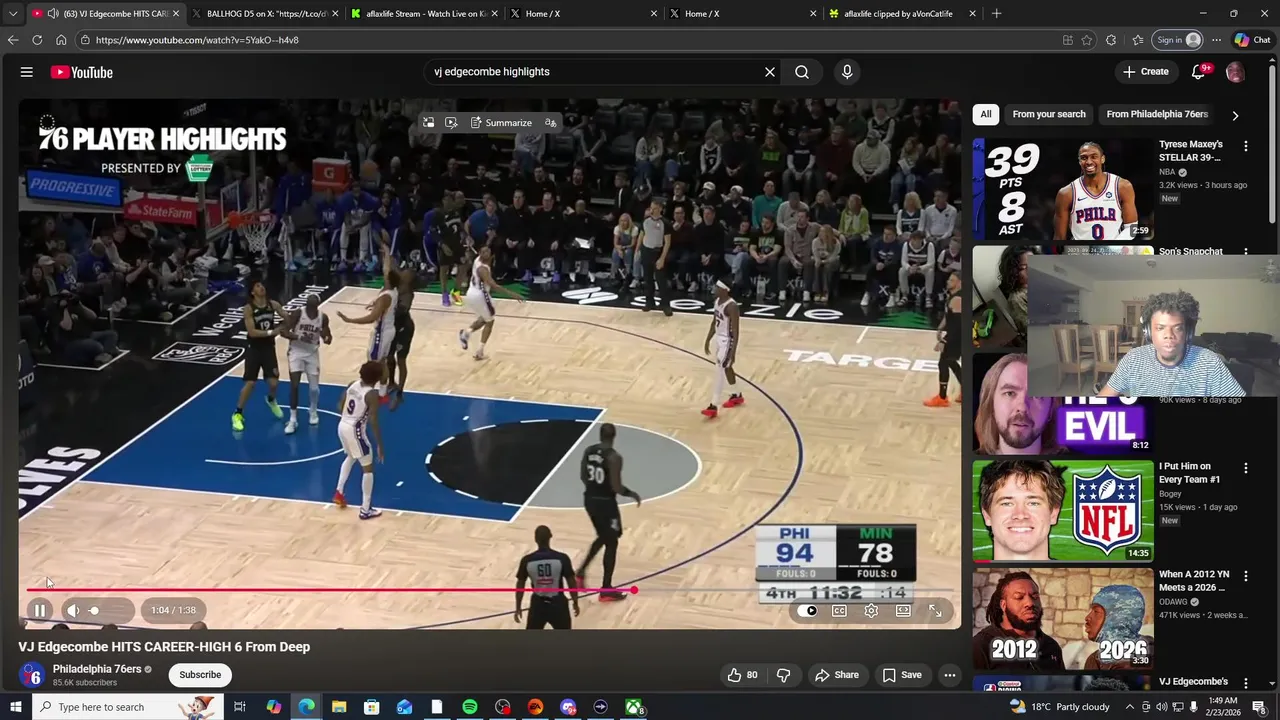1280x720 pixels.
Task: Open the NFL thumbnail video
Action: click(x=1063, y=510)
